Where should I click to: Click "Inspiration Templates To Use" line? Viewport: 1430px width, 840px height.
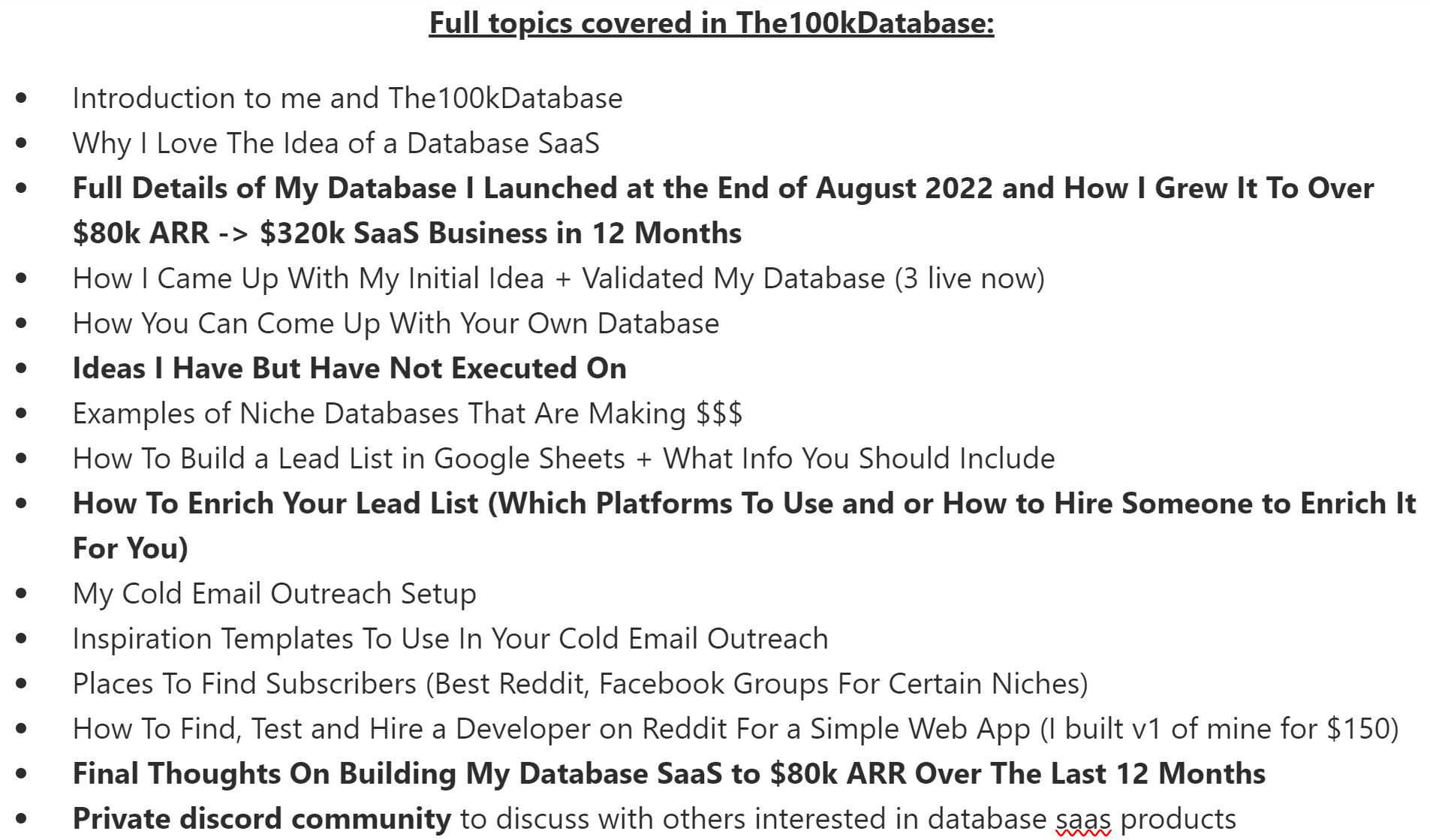click(450, 639)
